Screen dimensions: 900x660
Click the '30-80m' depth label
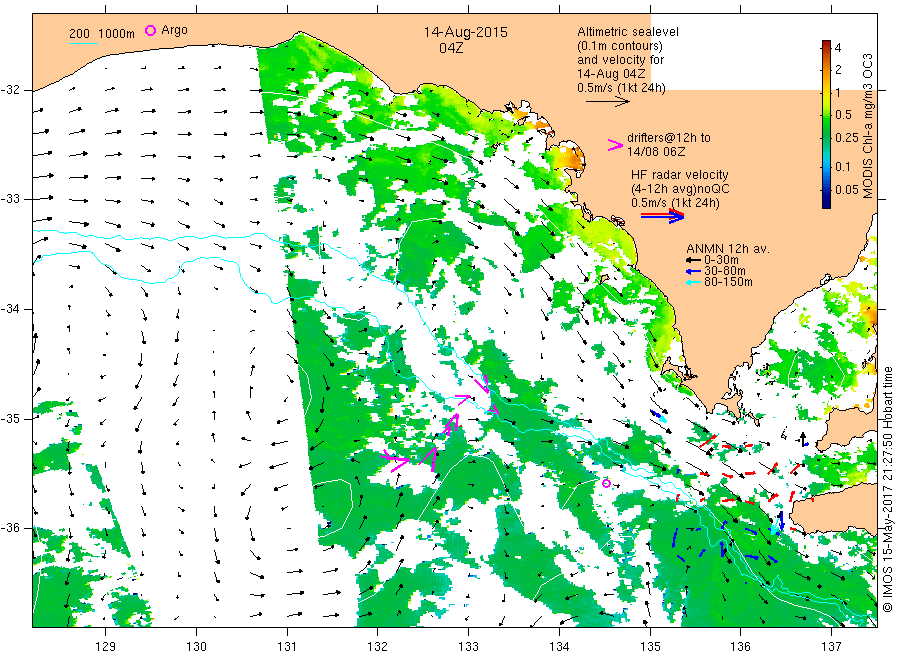pos(724,271)
